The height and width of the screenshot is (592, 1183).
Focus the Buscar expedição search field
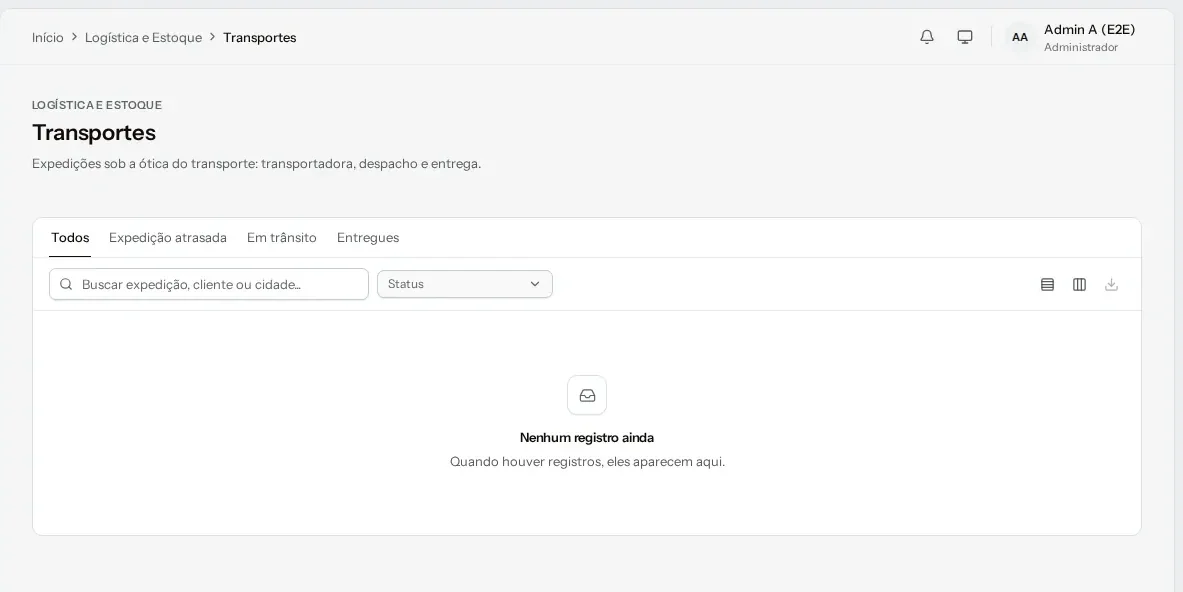coord(209,284)
